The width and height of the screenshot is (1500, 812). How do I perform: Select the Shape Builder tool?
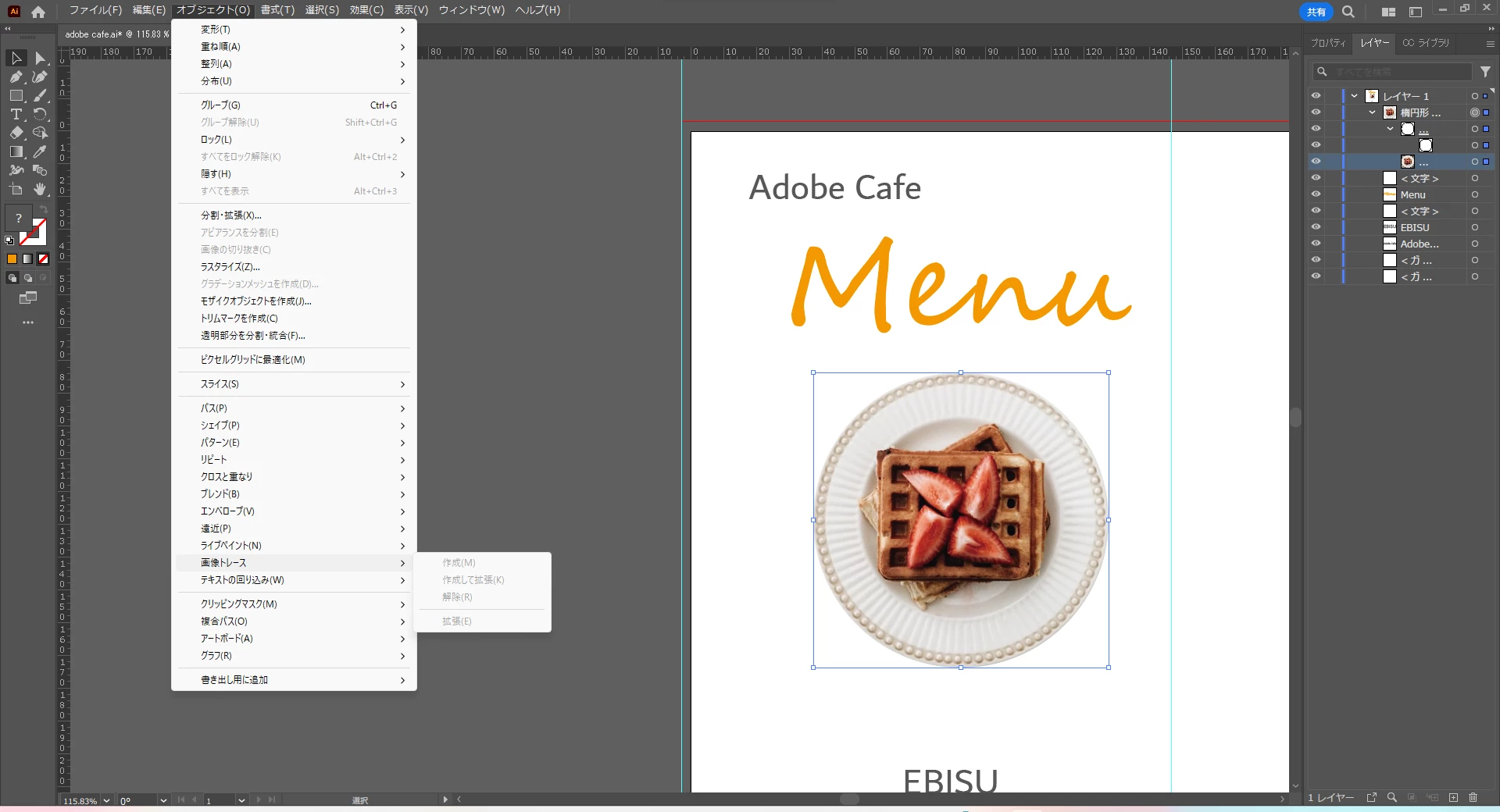click(x=40, y=134)
